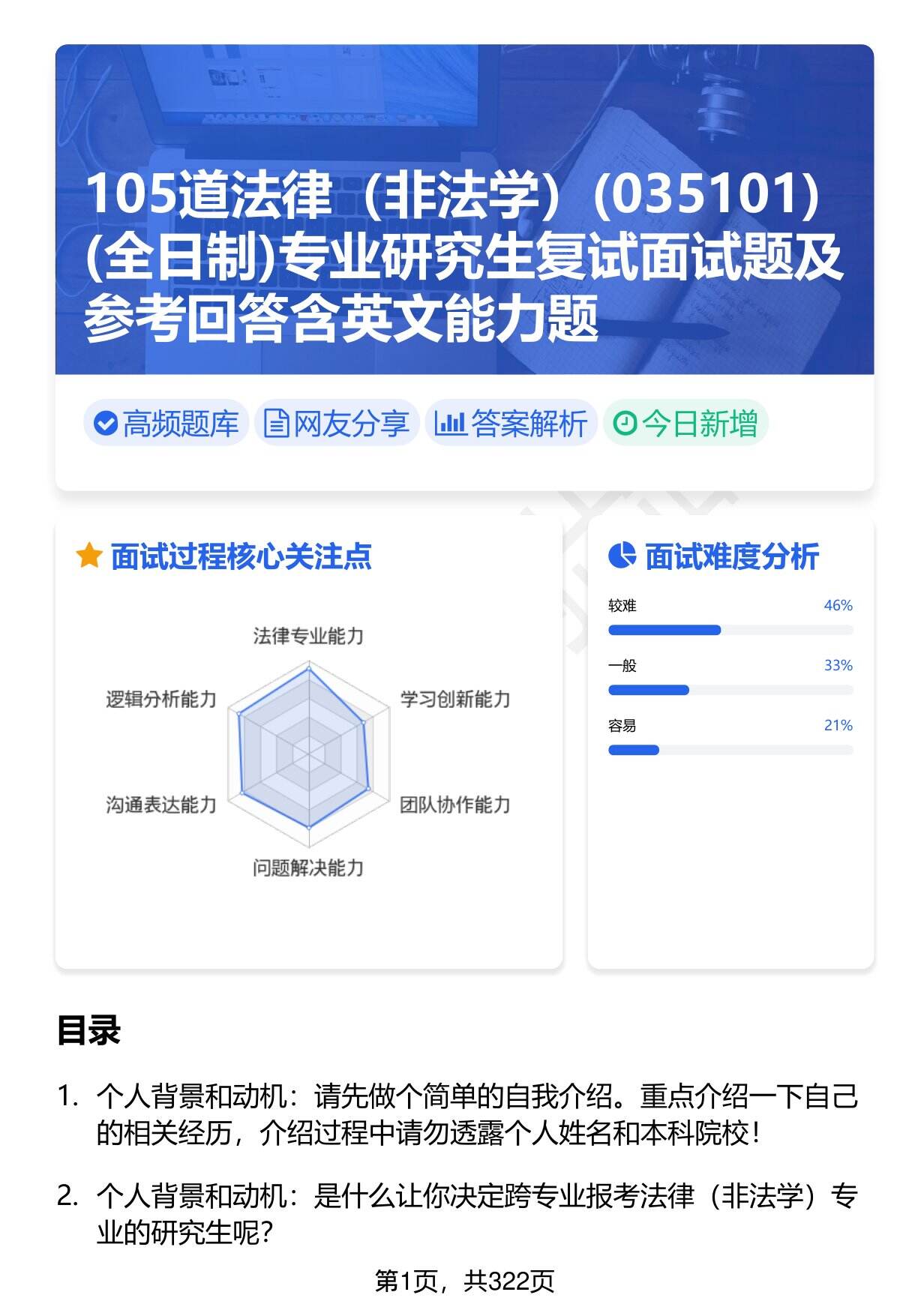This screenshot has width=900, height=1316.
Task: Click the 一般 33% progress bar
Action: [730, 690]
